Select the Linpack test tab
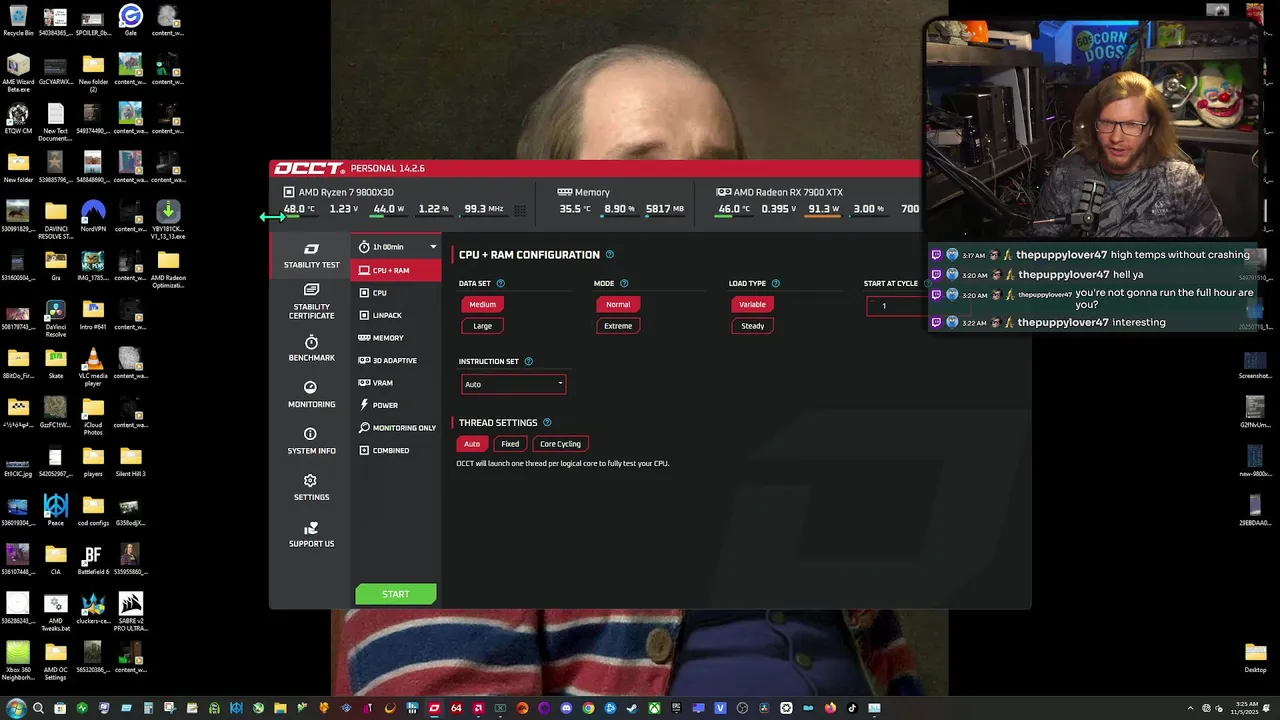The width and height of the screenshot is (1280, 720). tap(395, 315)
